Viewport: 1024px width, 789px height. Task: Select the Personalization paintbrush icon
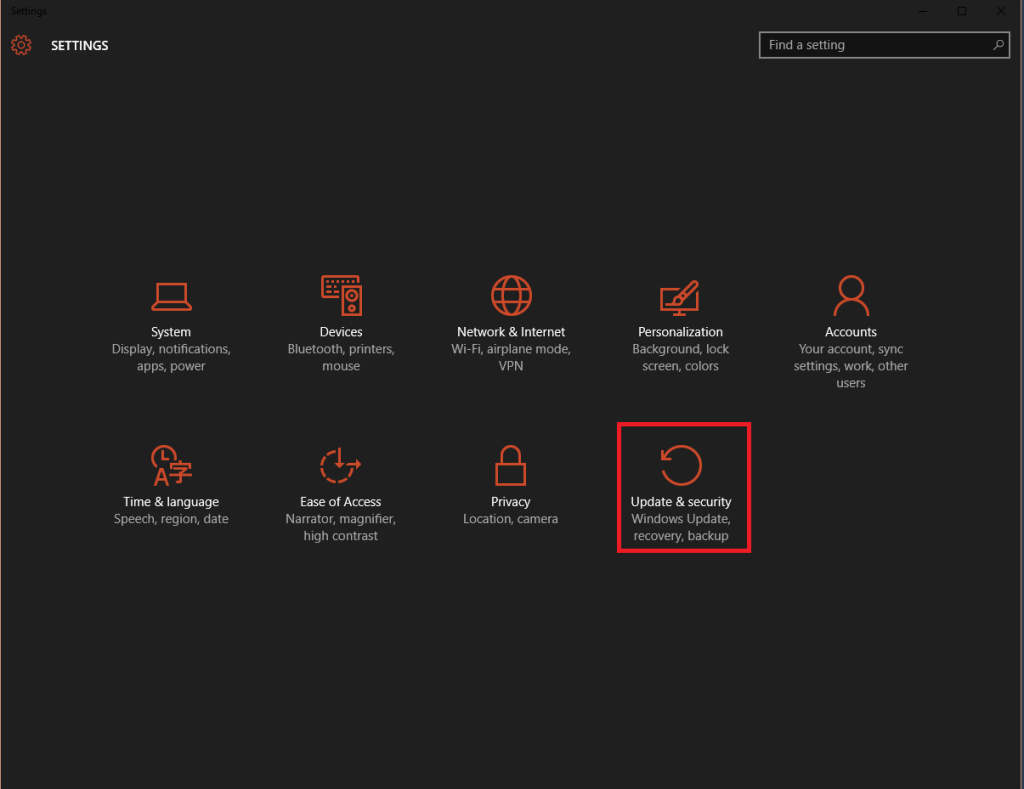(x=680, y=296)
